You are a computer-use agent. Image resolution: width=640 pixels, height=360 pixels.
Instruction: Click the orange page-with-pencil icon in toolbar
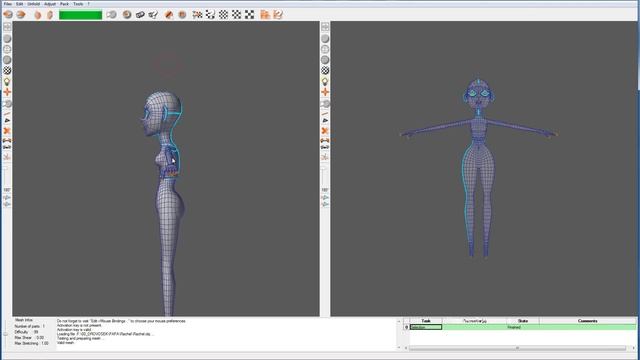click(278, 15)
